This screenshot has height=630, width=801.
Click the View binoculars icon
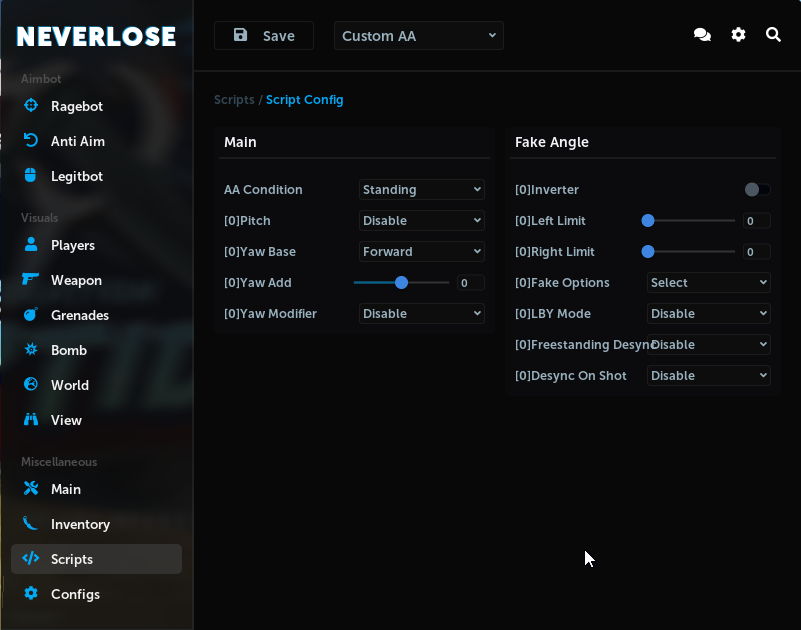coord(31,420)
